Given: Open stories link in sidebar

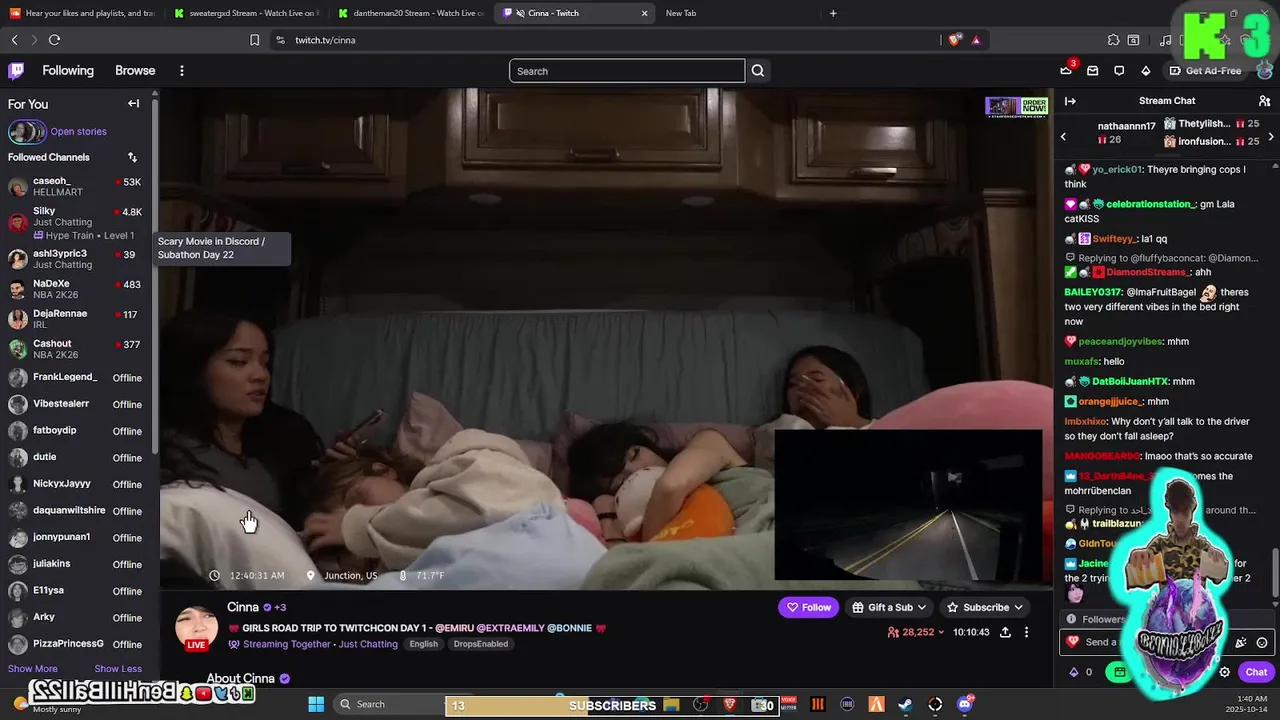Looking at the screenshot, I should (78, 131).
